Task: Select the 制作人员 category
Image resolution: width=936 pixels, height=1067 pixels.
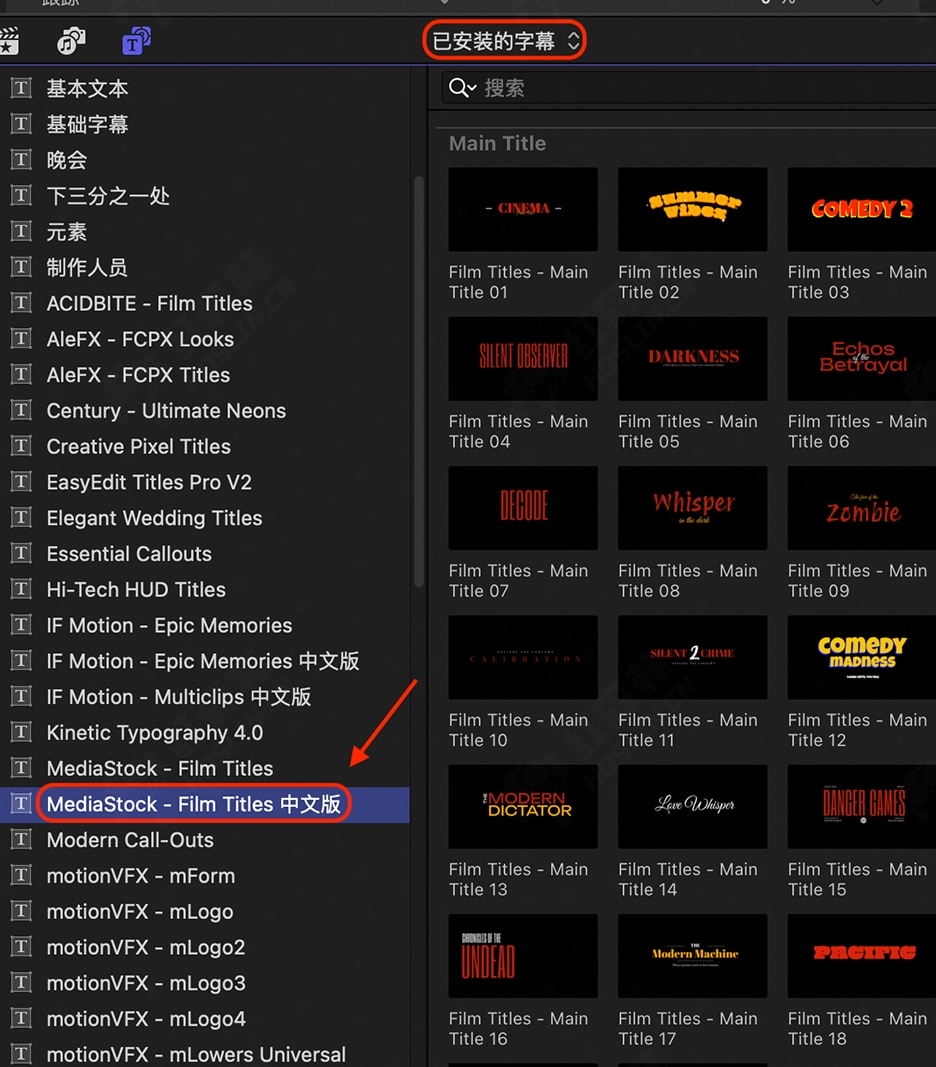Action: 204,267
